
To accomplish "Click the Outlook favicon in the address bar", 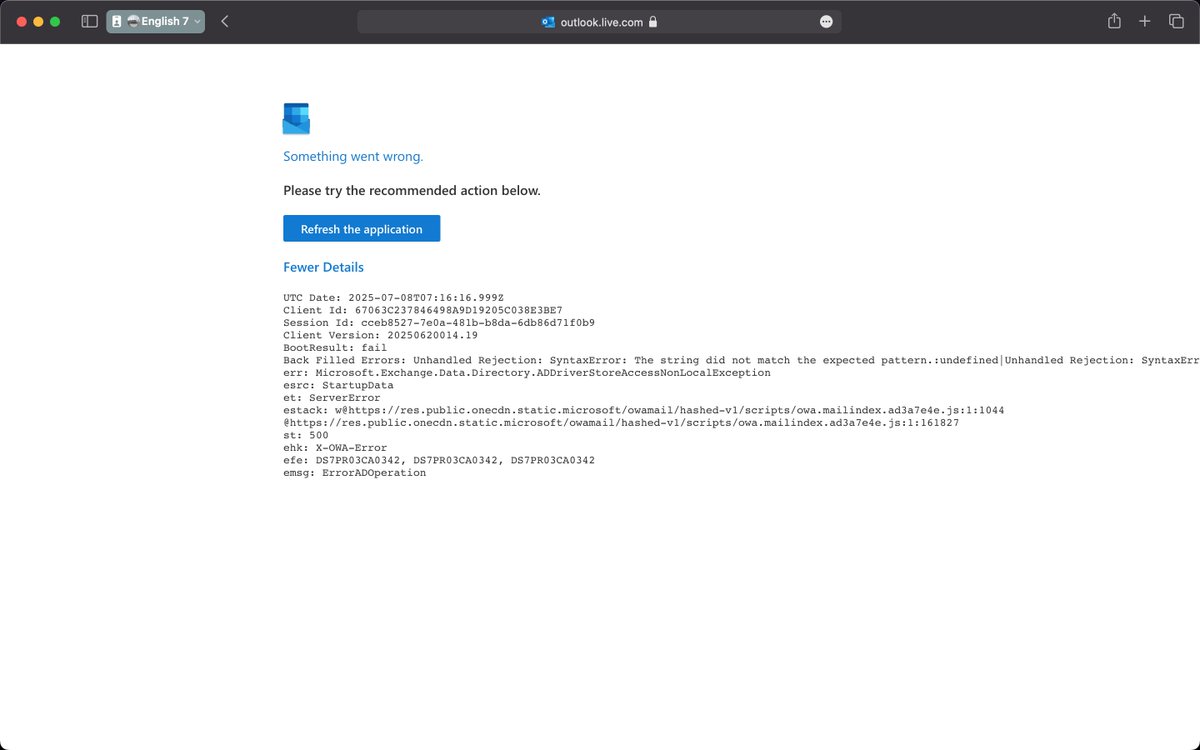I will [548, 21].
